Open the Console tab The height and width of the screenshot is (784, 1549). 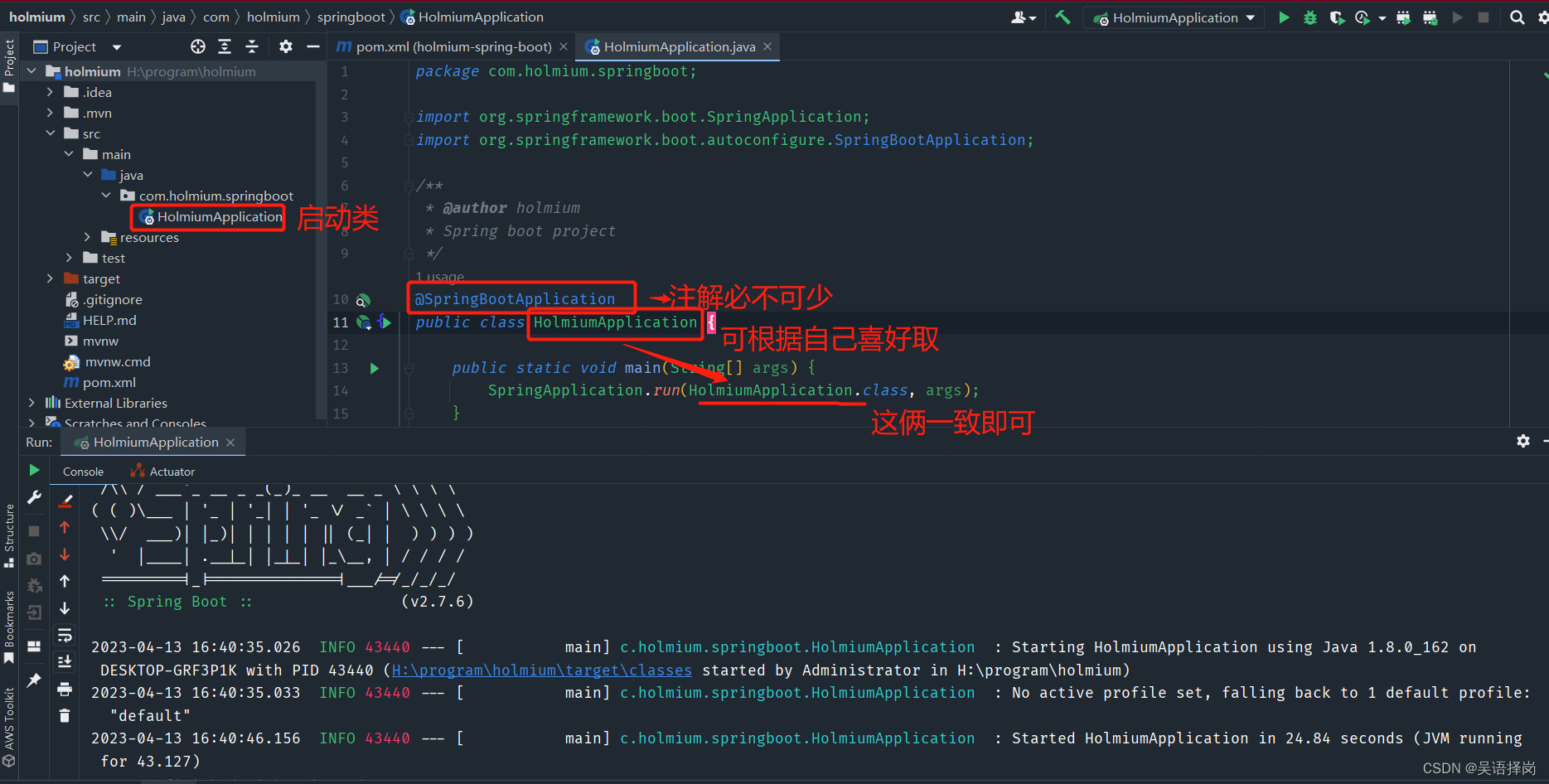(83, 472)
